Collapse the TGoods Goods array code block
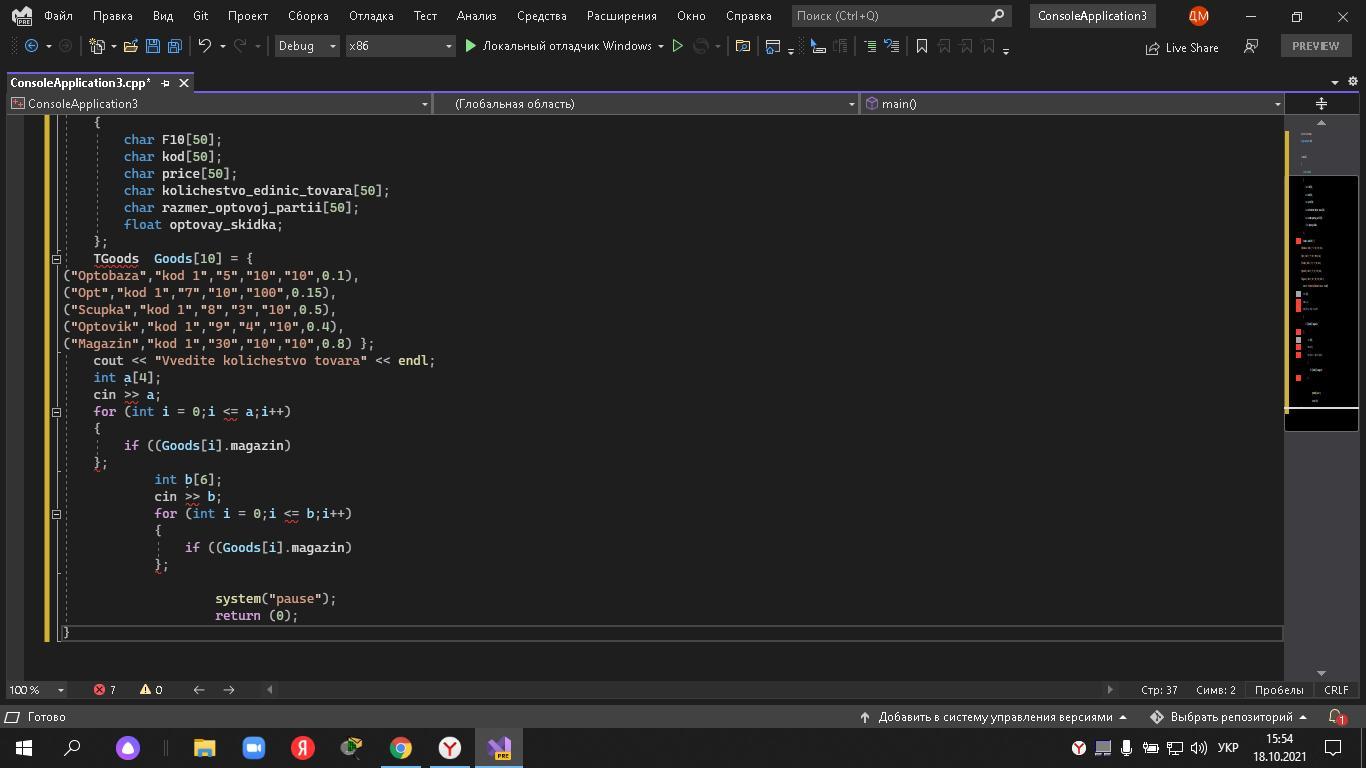Screen dimensions: 1366x768 click(x=56, y=258)
